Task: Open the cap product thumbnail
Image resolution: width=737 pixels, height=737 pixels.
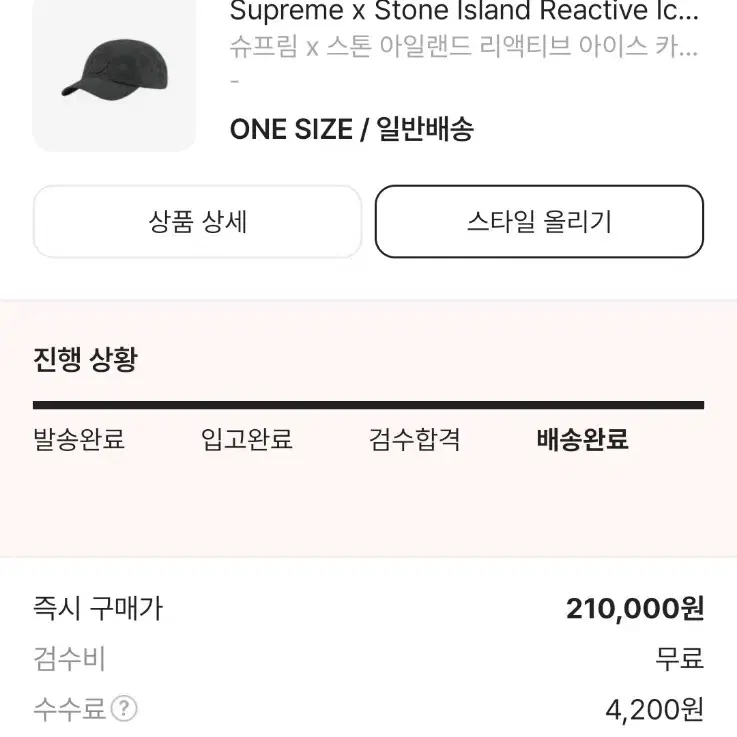Action: (114, 76)
